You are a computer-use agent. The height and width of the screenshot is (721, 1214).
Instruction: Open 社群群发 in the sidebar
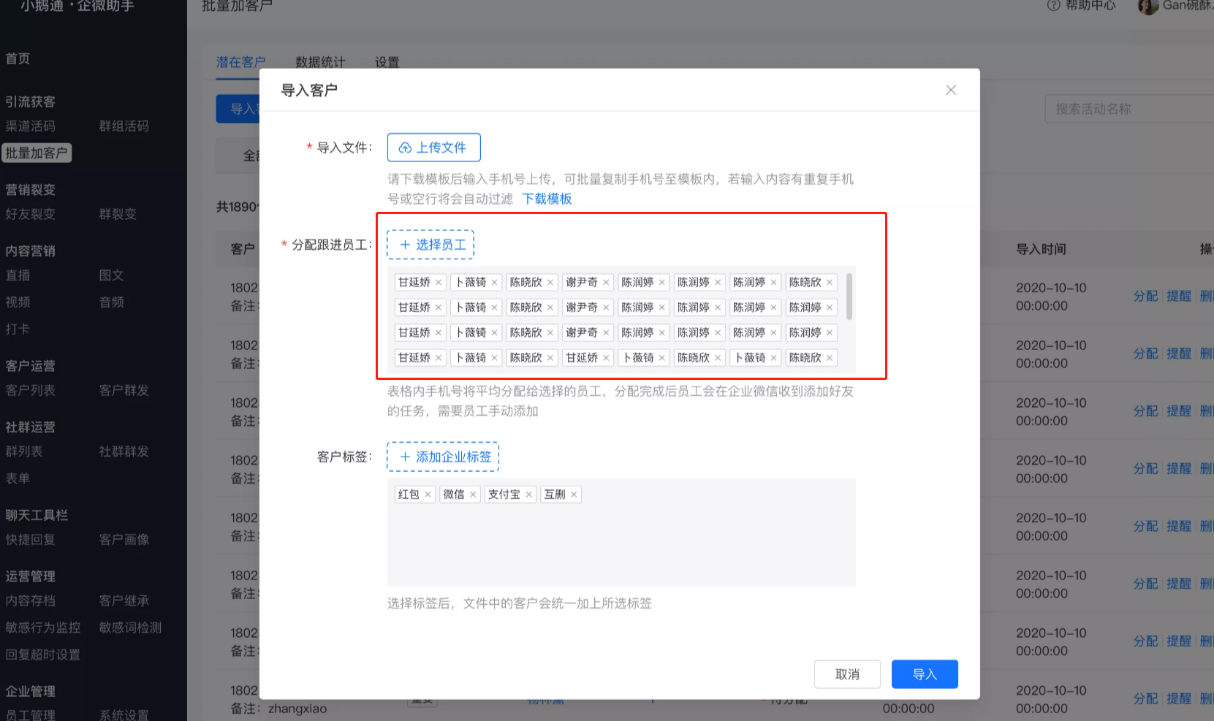[x=124, y=451]
